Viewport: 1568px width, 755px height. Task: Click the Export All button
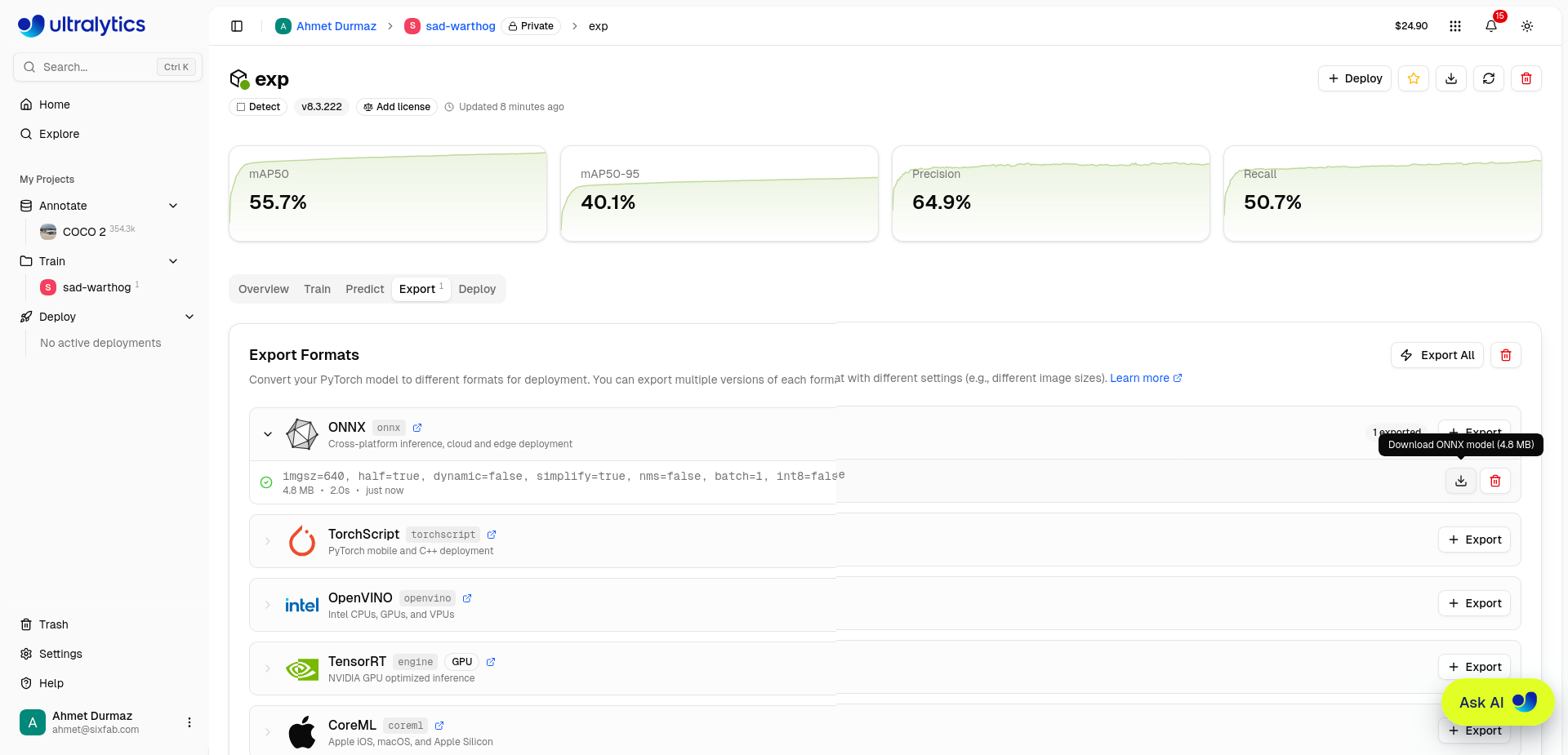point(1437,355)
